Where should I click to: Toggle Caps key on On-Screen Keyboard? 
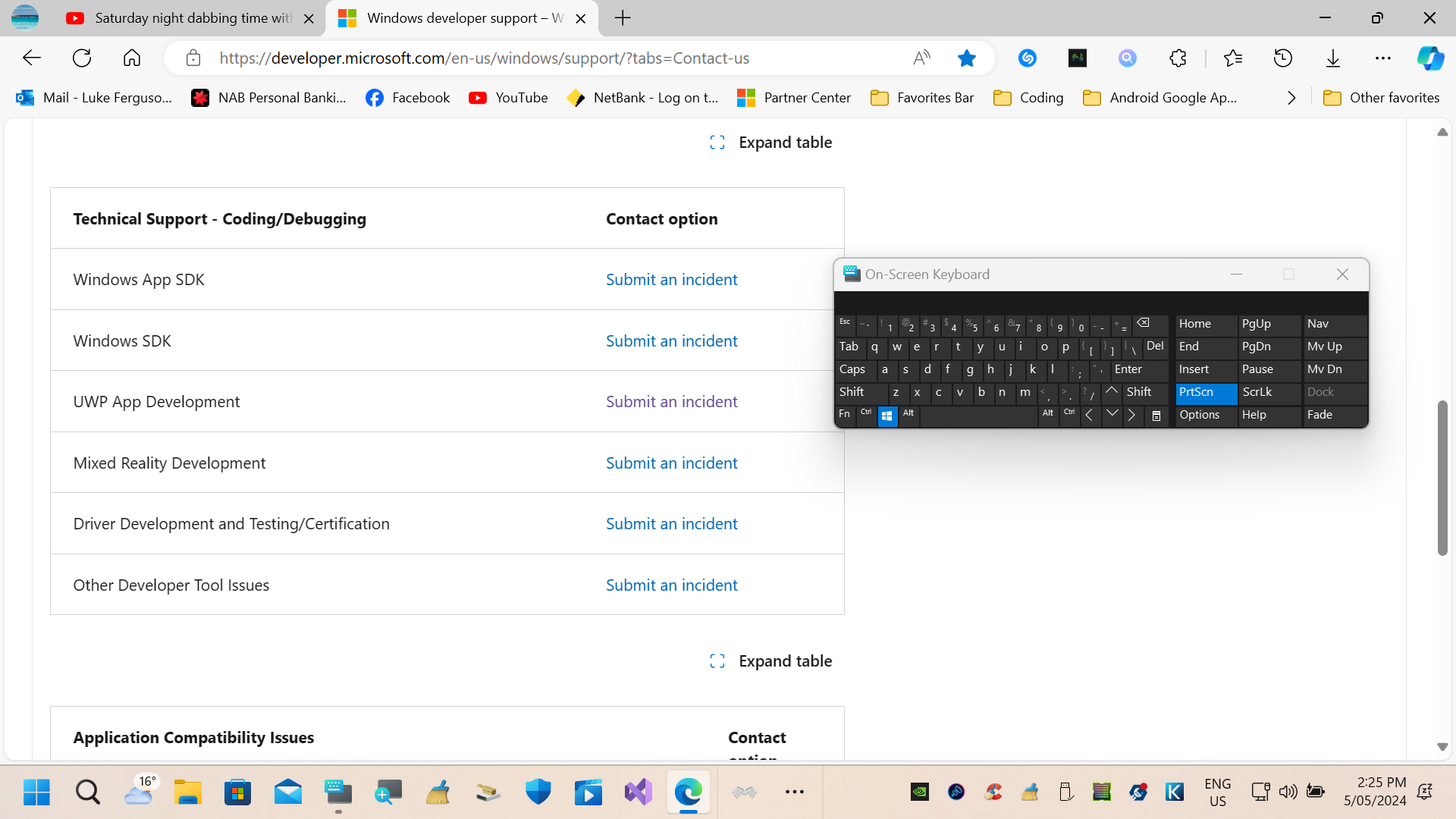pos(855,370)
